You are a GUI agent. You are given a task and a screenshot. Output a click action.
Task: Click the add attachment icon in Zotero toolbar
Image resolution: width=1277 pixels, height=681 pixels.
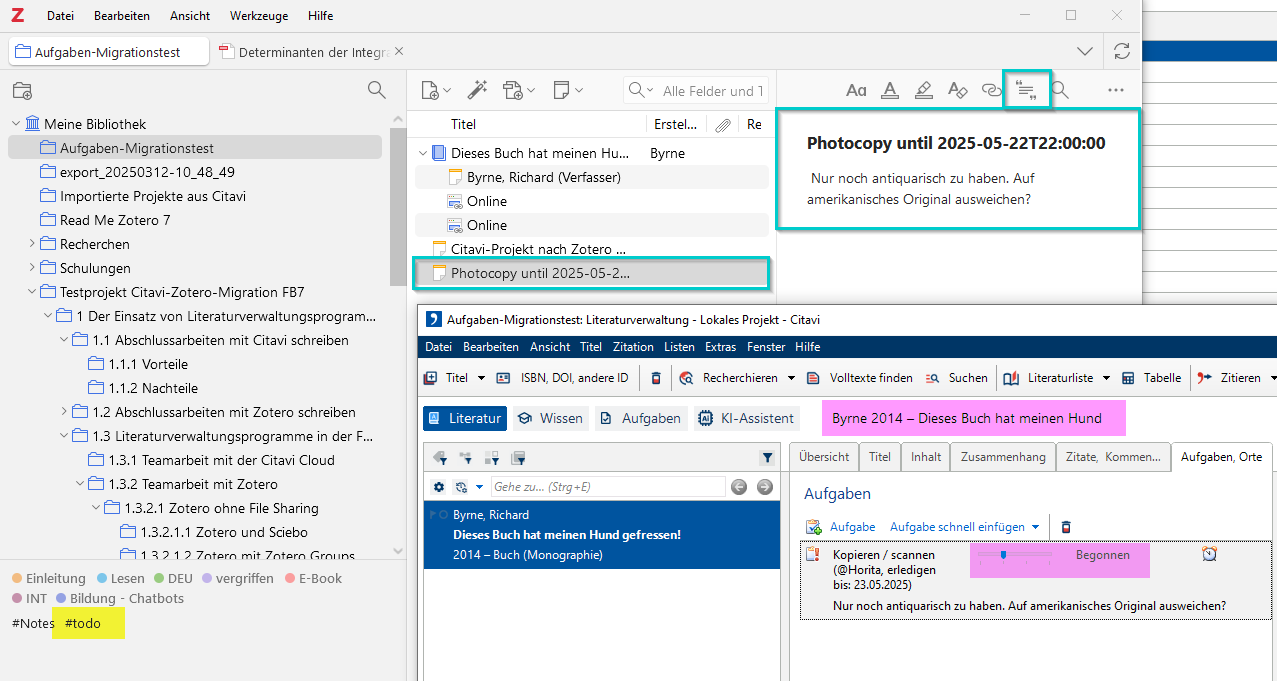point(518,90)
